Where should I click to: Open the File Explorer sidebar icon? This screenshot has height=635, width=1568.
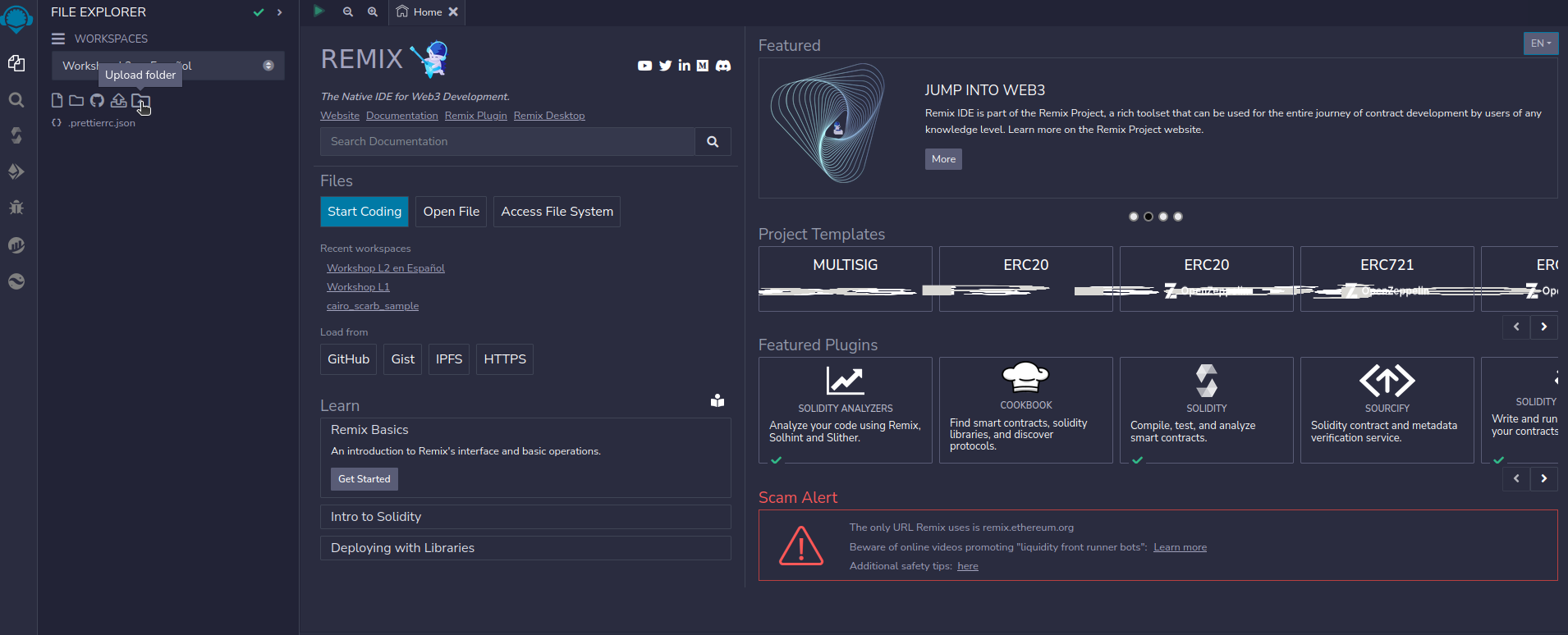pos(16,63)
